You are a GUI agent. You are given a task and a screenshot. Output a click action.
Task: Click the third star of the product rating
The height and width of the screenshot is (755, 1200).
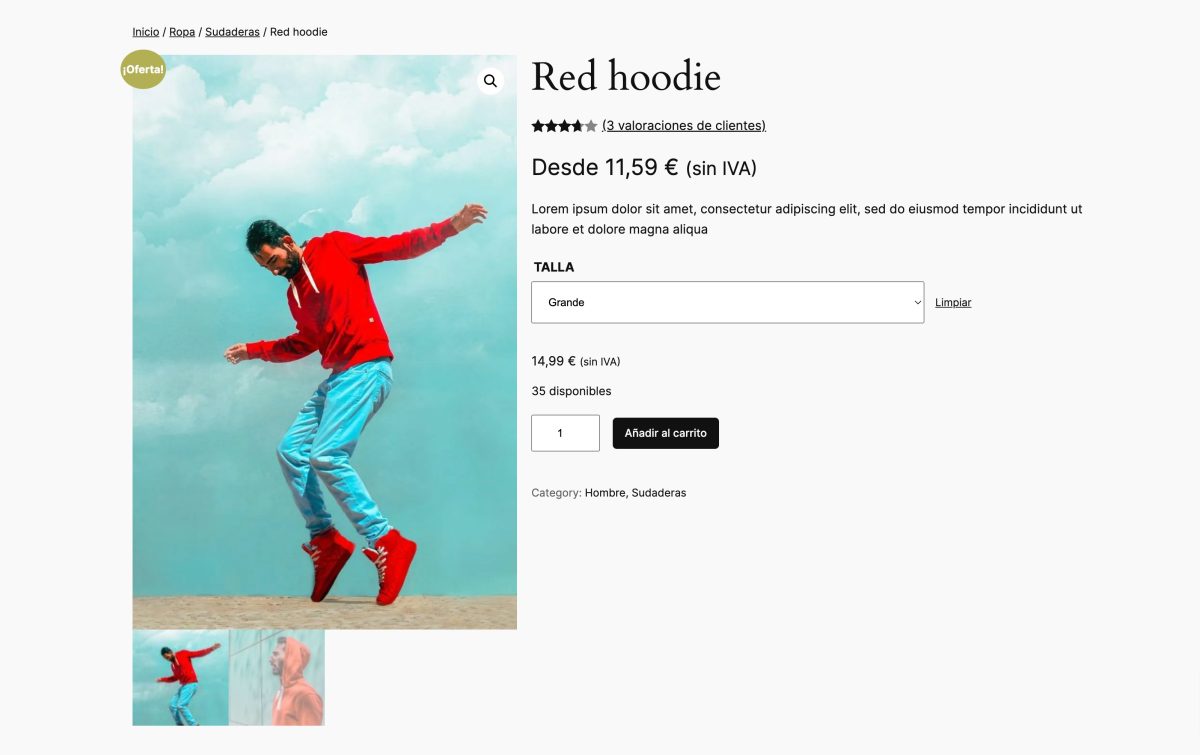click(564, 125)
